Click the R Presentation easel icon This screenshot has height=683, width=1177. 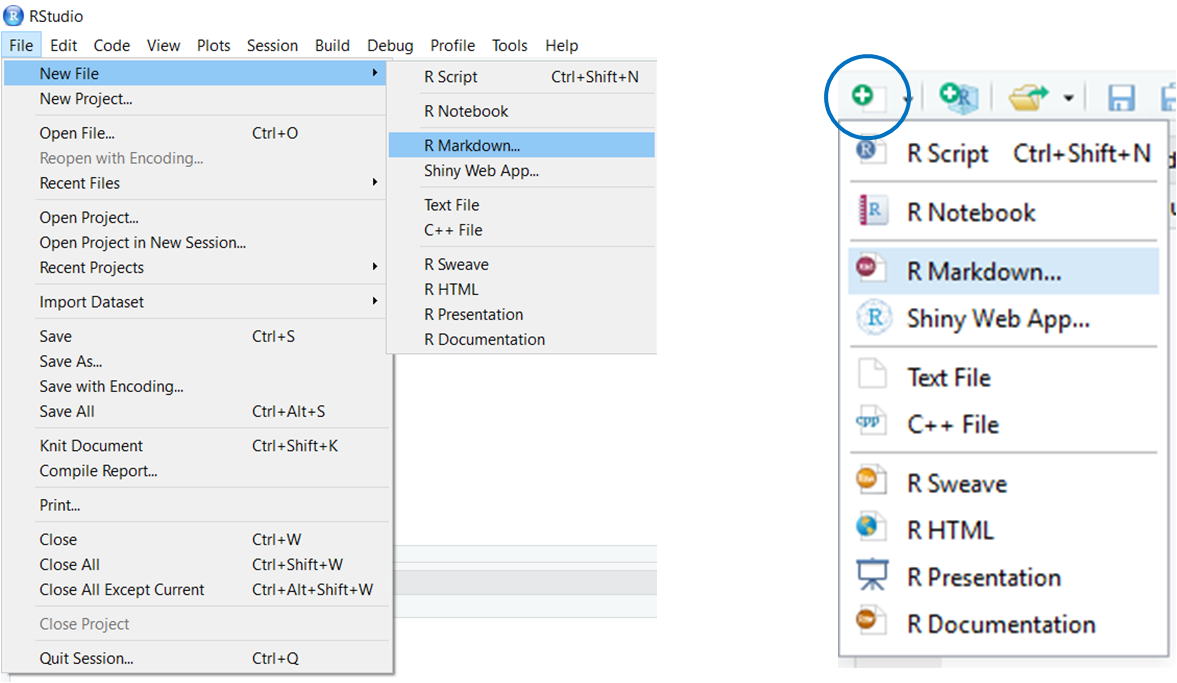pyautogui.click(x=872, y=577)
